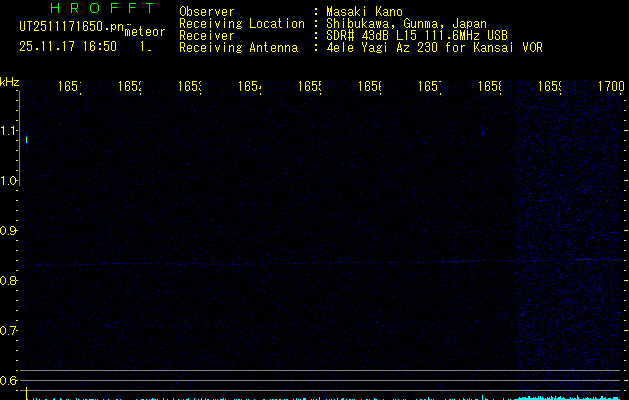This screenshot has height=400, width=629.
Task: Select the observer name Masaki Kano
Action: click(364, 12)
